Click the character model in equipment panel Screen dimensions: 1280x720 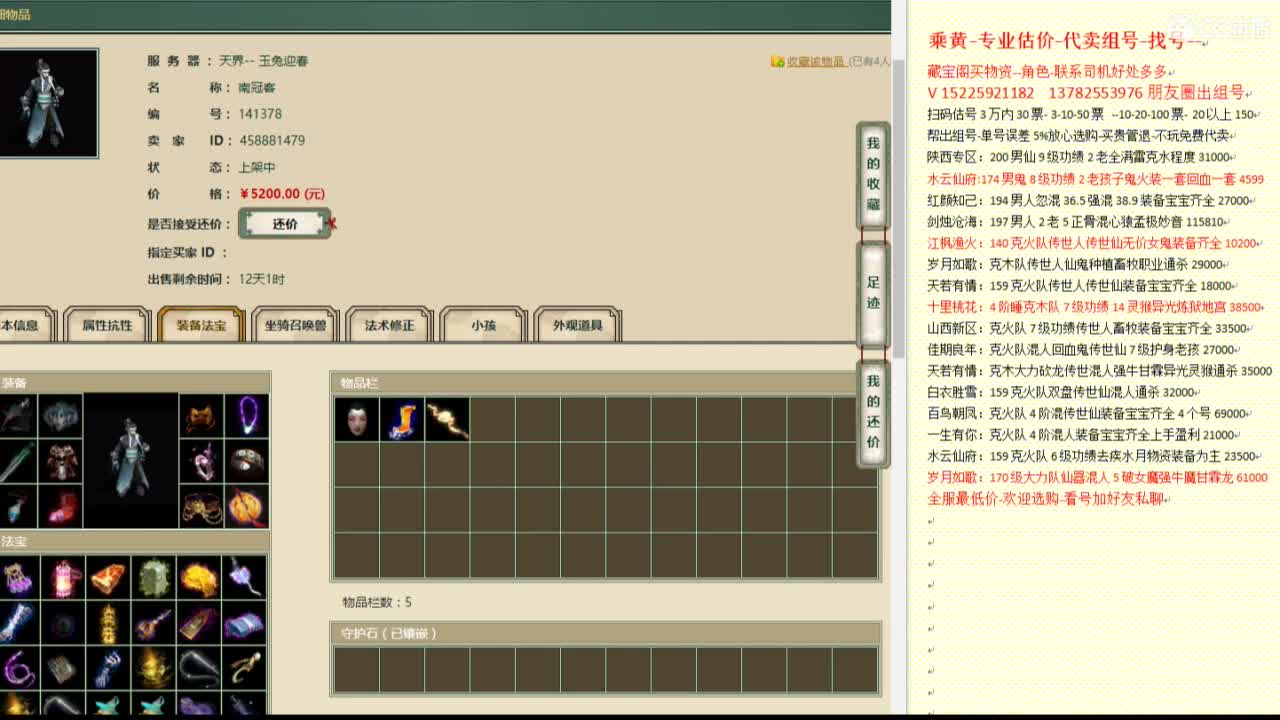(x=131, y=461)
